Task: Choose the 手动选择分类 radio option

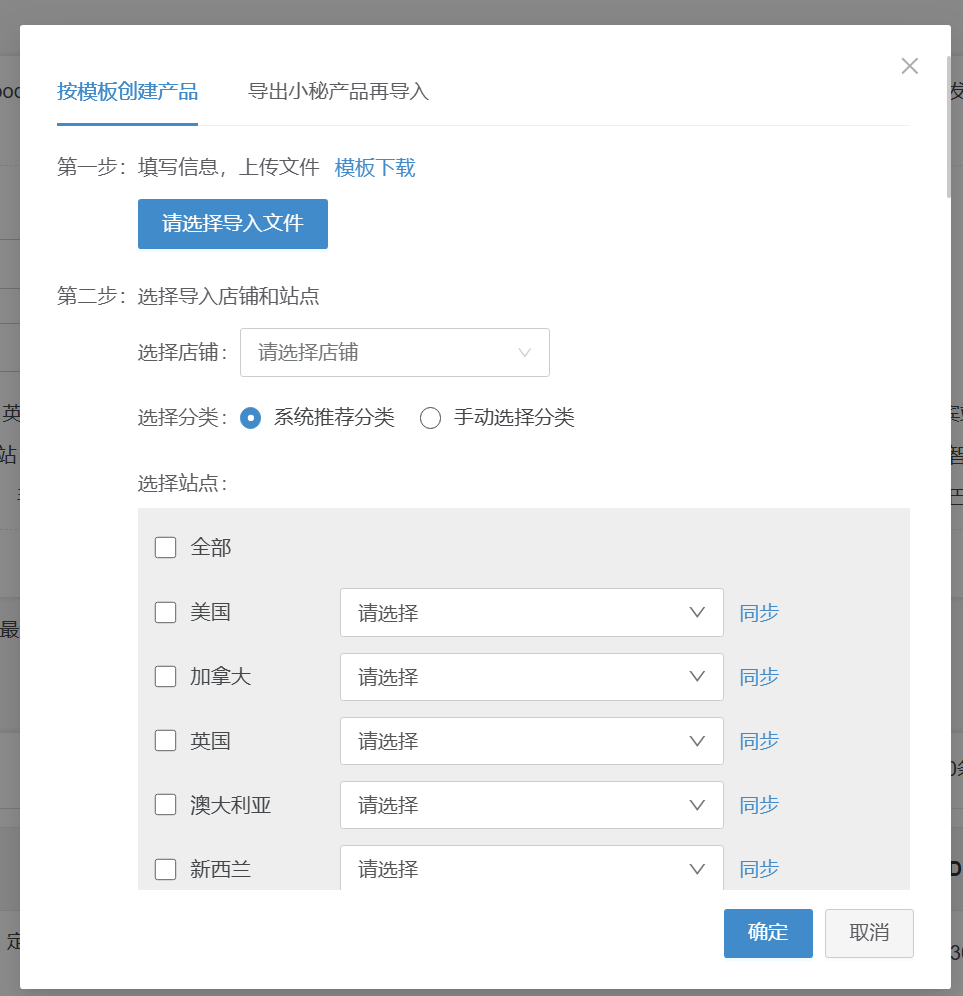Action: [430, 418]
